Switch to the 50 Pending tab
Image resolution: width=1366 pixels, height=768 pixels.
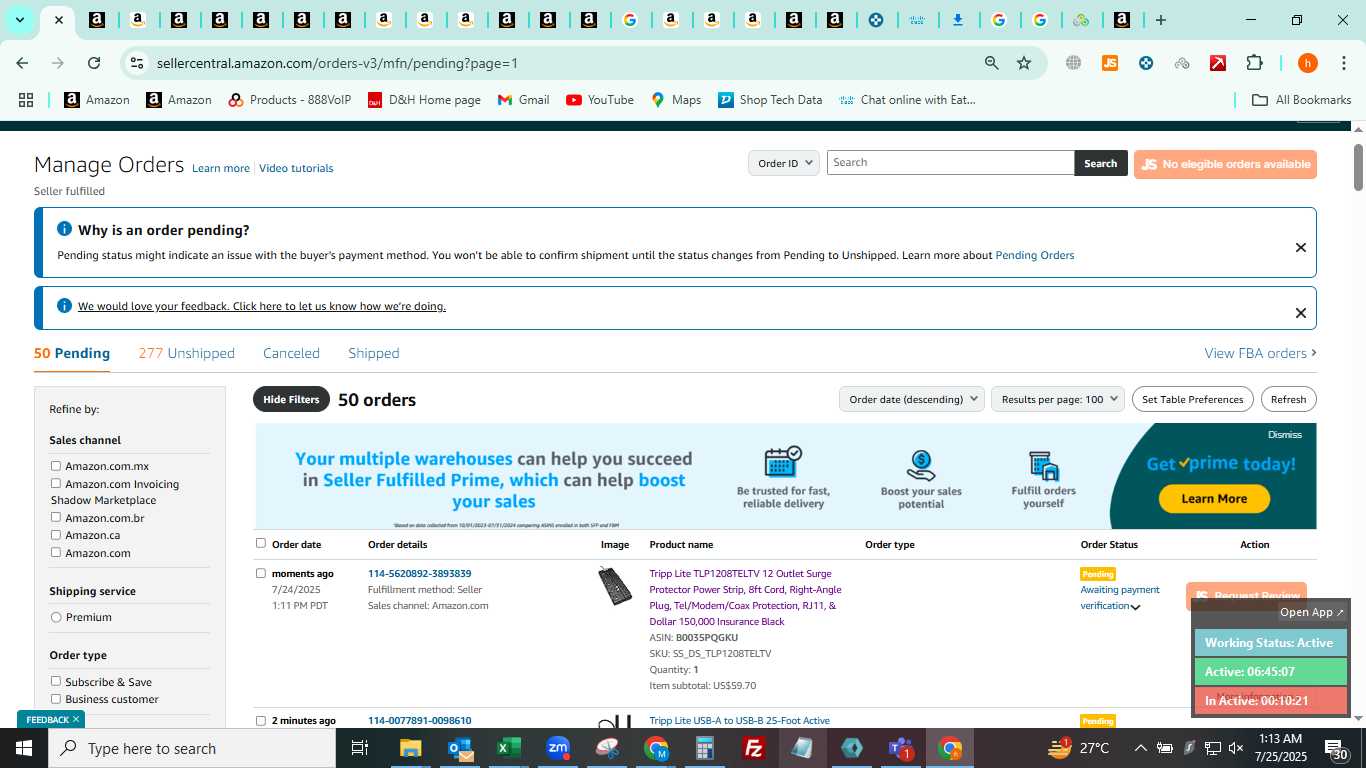[72, 353]
